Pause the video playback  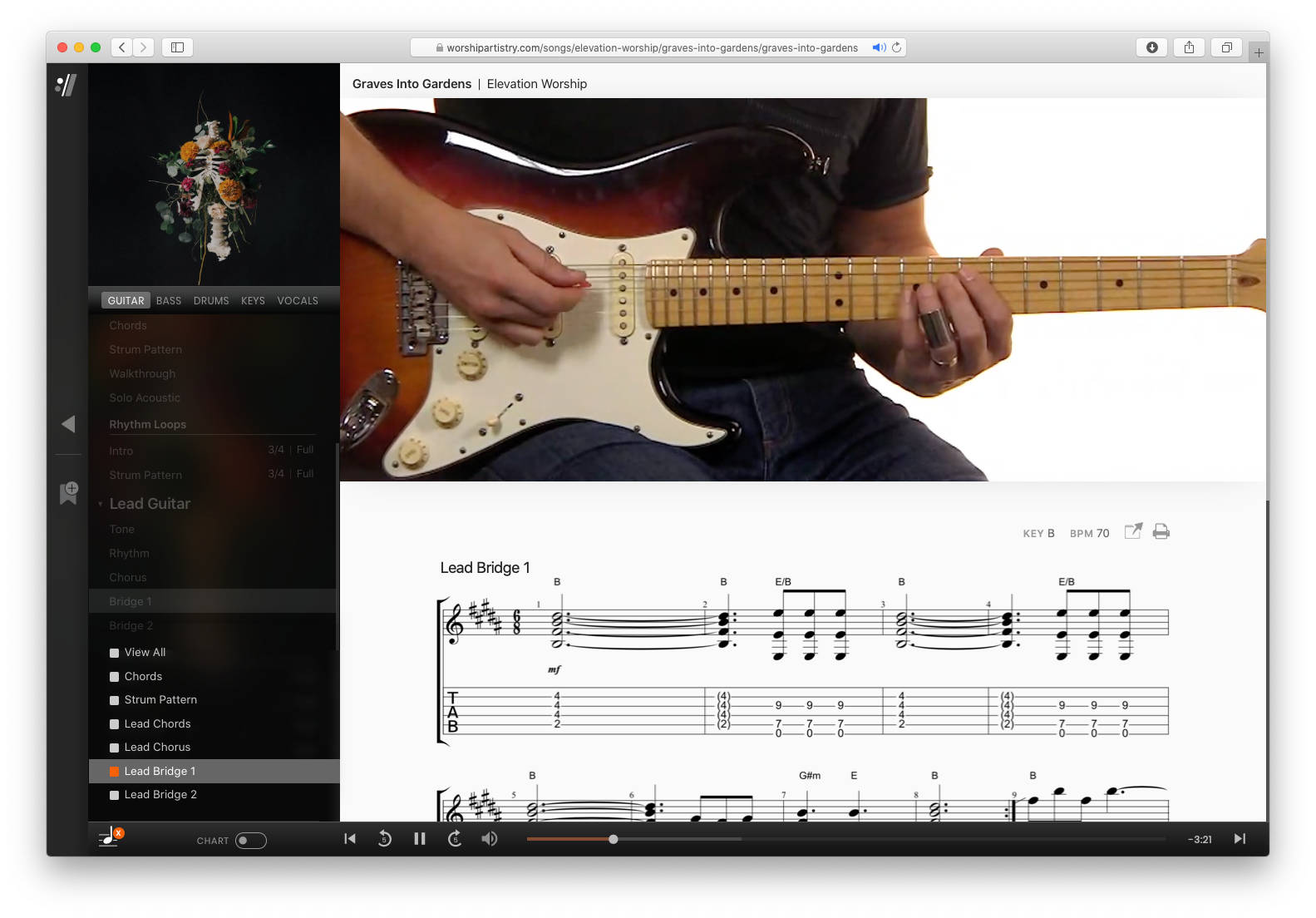point(420,839)
